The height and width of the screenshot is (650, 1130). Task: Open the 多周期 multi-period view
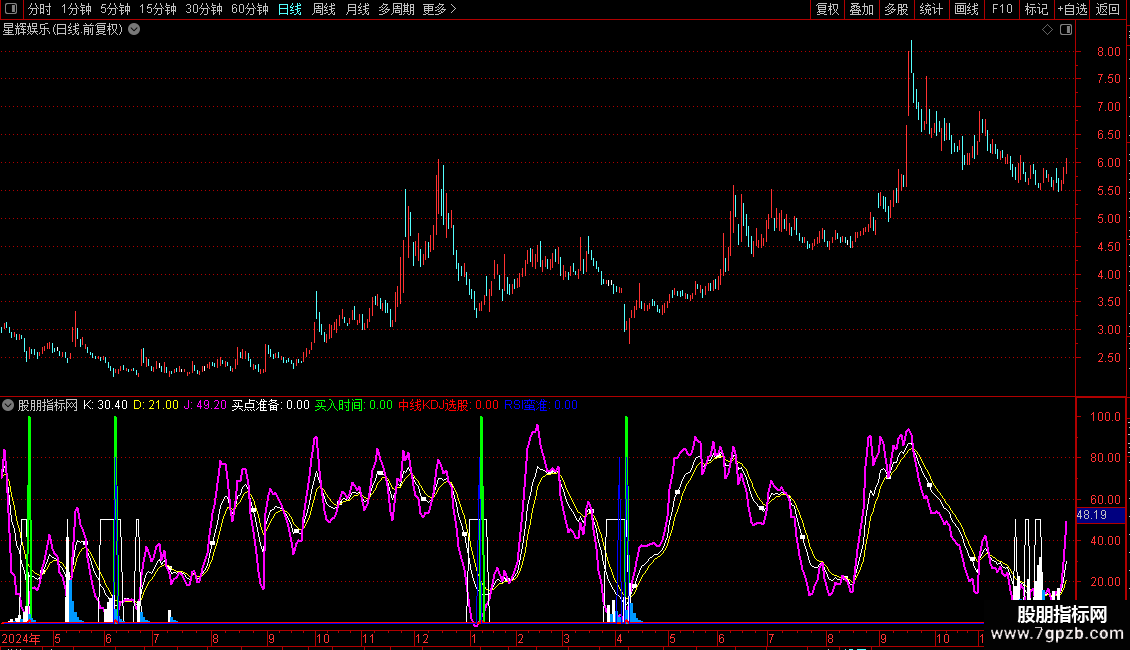396,9
